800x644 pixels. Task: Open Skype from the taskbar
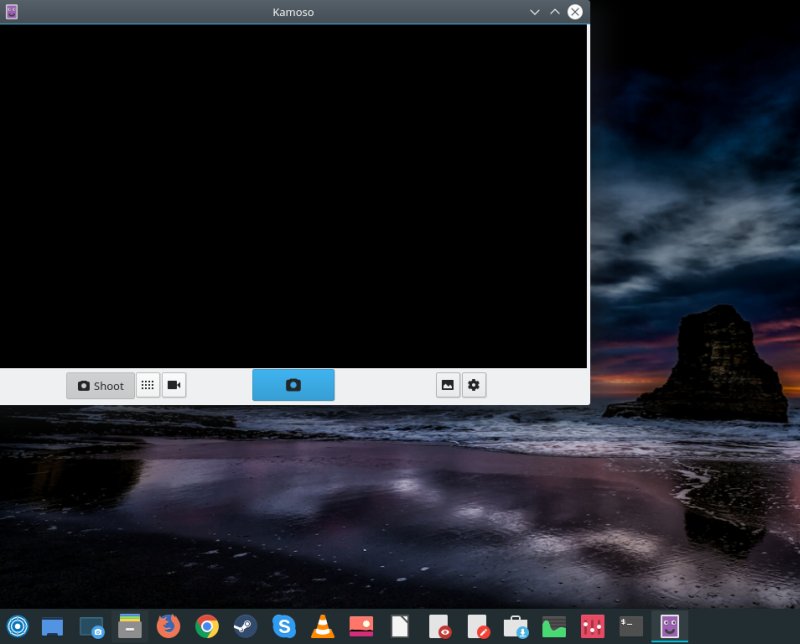(x=285, y=629)
